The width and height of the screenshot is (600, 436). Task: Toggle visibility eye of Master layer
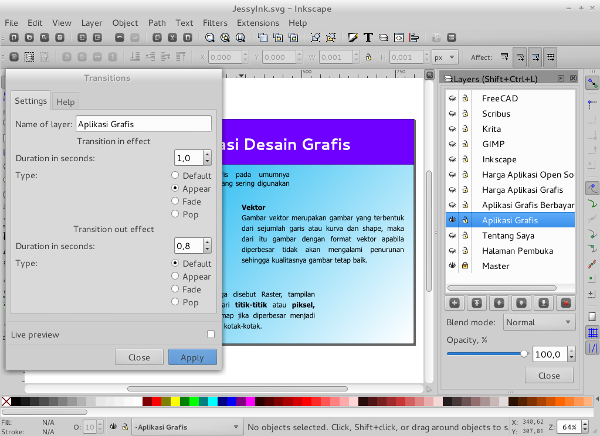coord(453,266)
